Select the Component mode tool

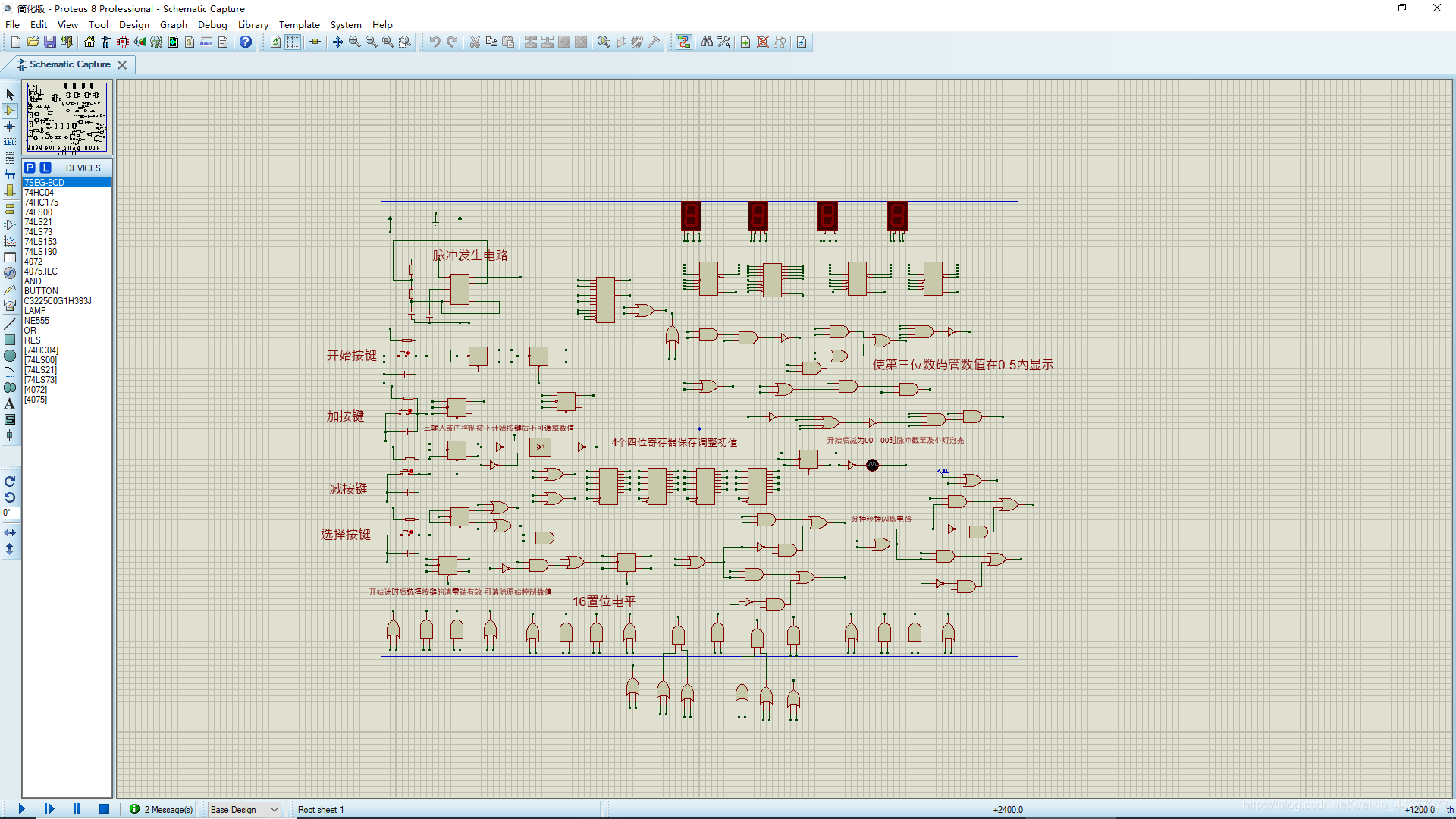10,111
